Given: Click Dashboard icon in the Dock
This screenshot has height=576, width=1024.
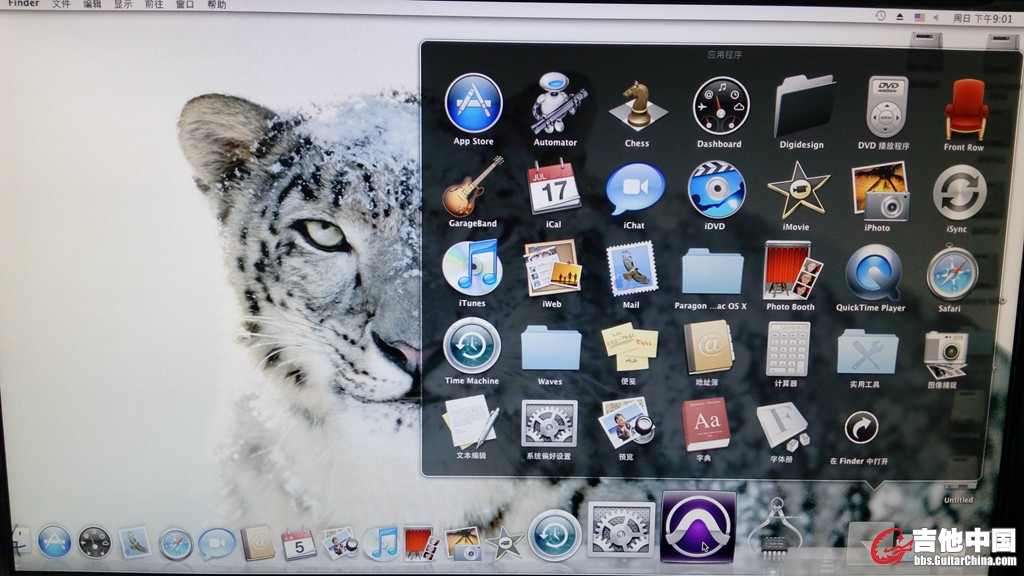Looking at the screenshot, I should coord(95,542).
